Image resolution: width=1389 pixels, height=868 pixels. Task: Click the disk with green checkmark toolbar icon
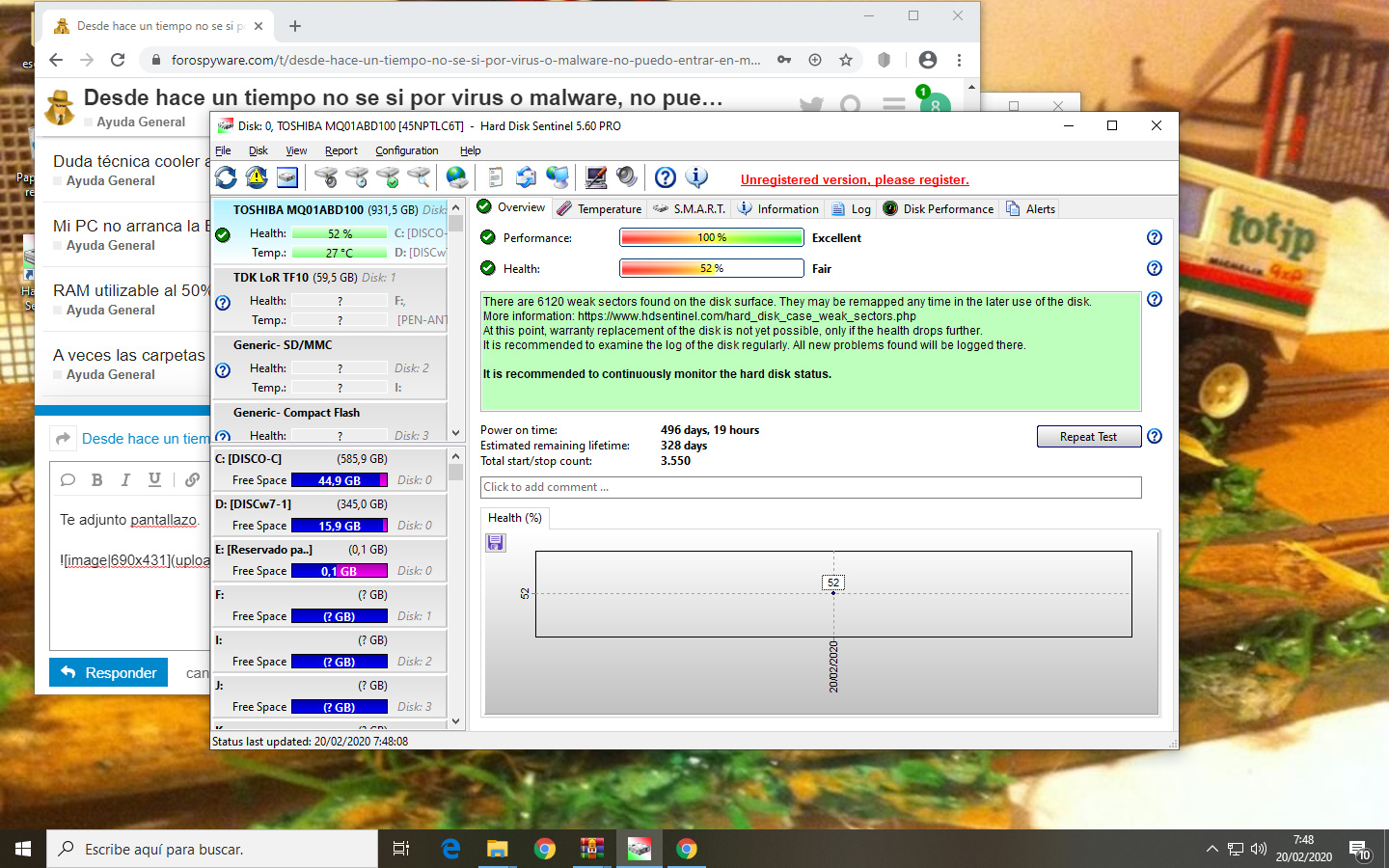coord(388,177)
